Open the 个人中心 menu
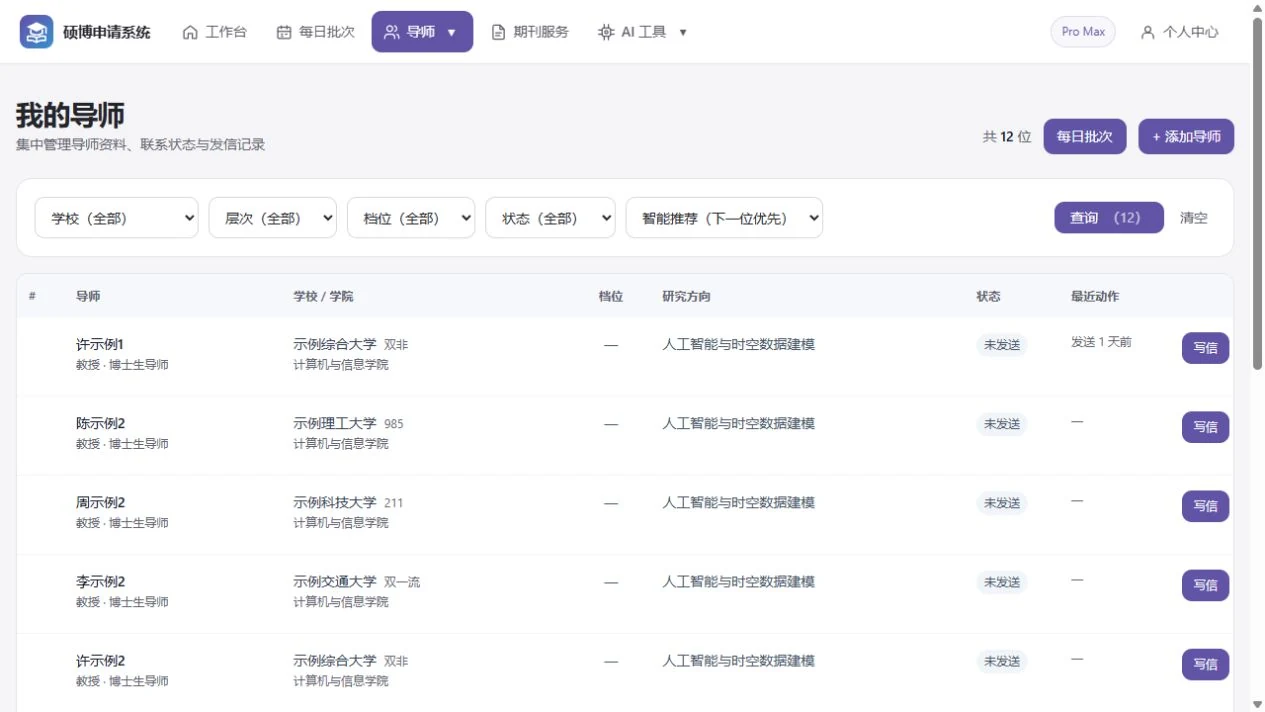 point(1180,32)
